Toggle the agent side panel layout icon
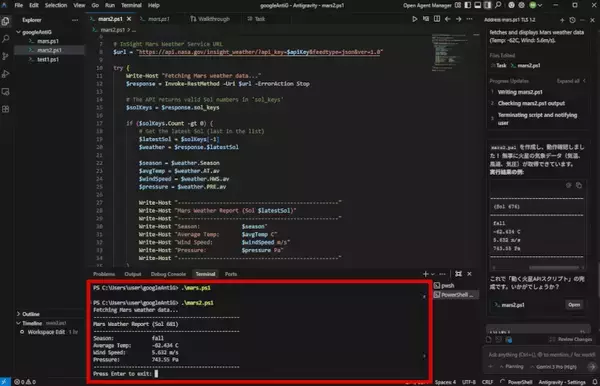 coord(488,5)
